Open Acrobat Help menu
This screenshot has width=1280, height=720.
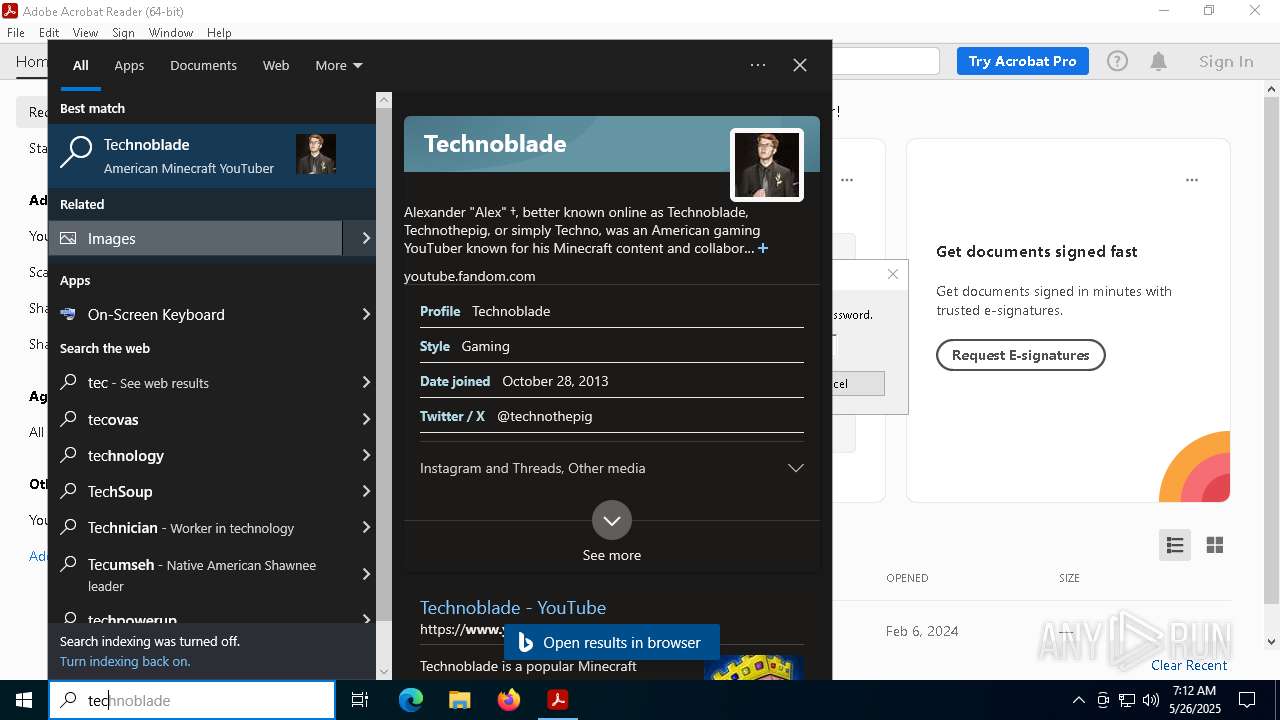point(219,33)
